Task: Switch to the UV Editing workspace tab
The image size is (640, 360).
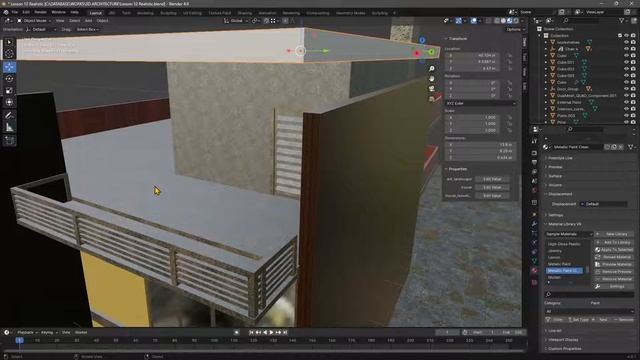Action: [192, 13]
